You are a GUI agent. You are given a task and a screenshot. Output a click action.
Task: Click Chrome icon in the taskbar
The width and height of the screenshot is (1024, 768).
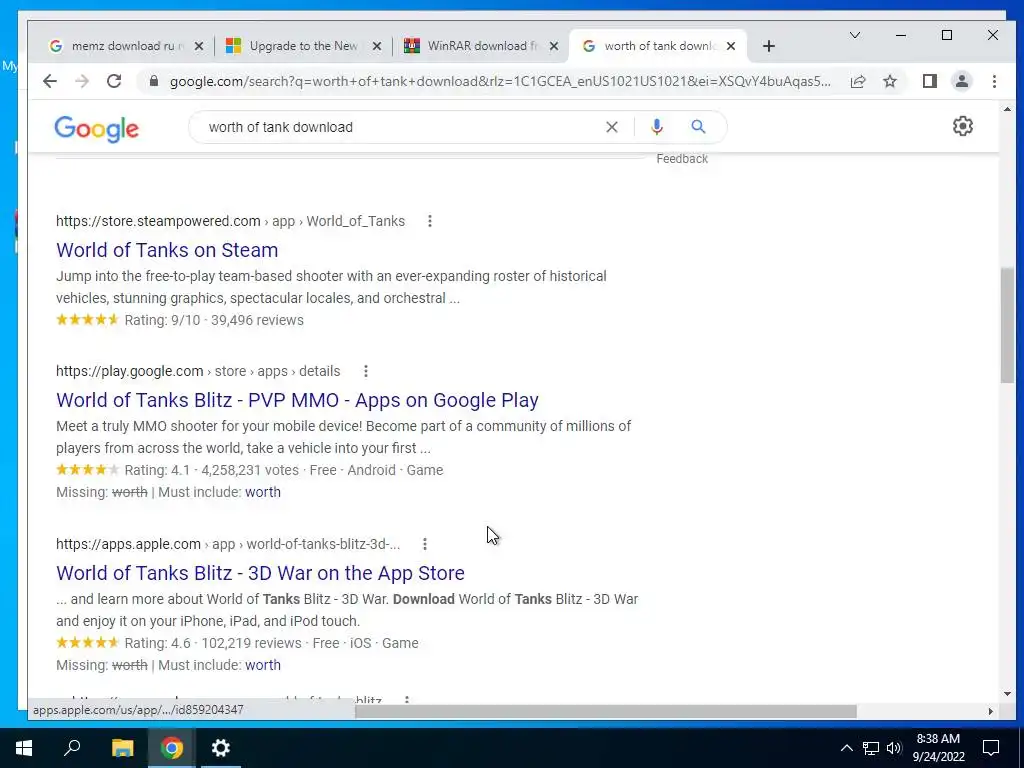pos(171,748)
